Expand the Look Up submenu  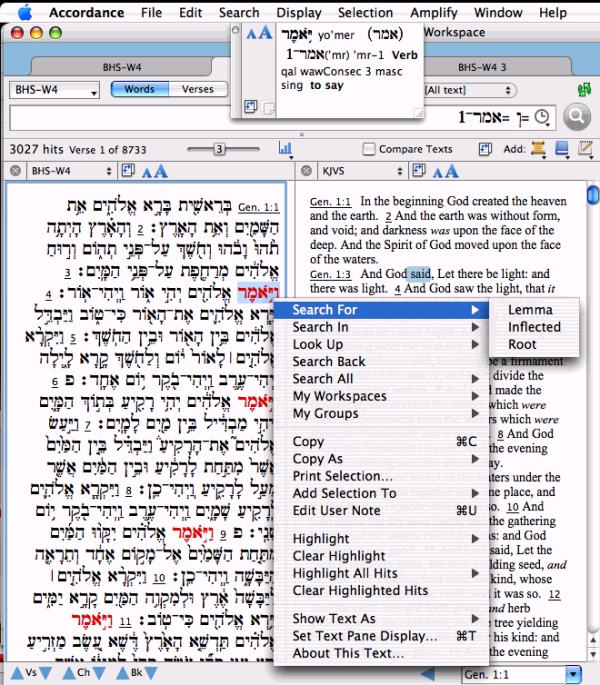click(x=381, y=344)
